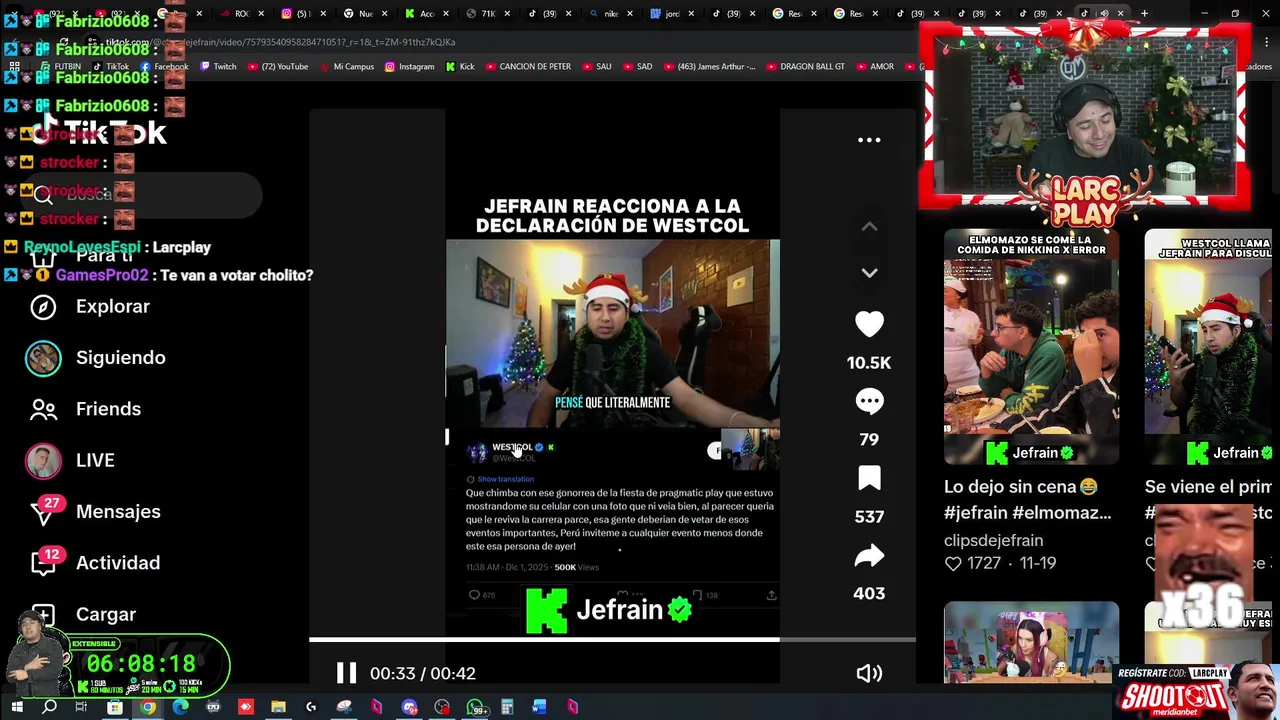
Task: Open the Mi Campus bookmark
Action: [347, 67]
